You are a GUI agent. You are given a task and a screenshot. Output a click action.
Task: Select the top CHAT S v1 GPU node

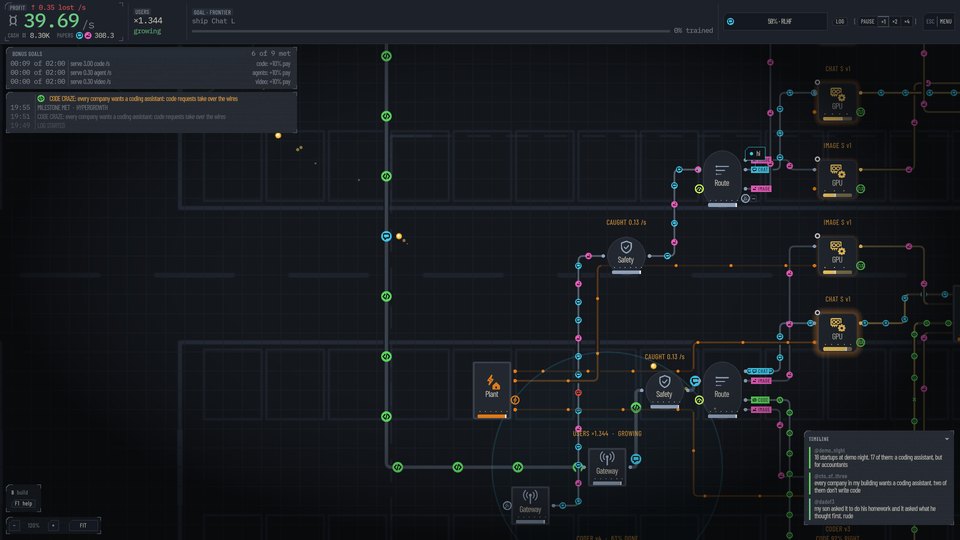tap(837, 102)
